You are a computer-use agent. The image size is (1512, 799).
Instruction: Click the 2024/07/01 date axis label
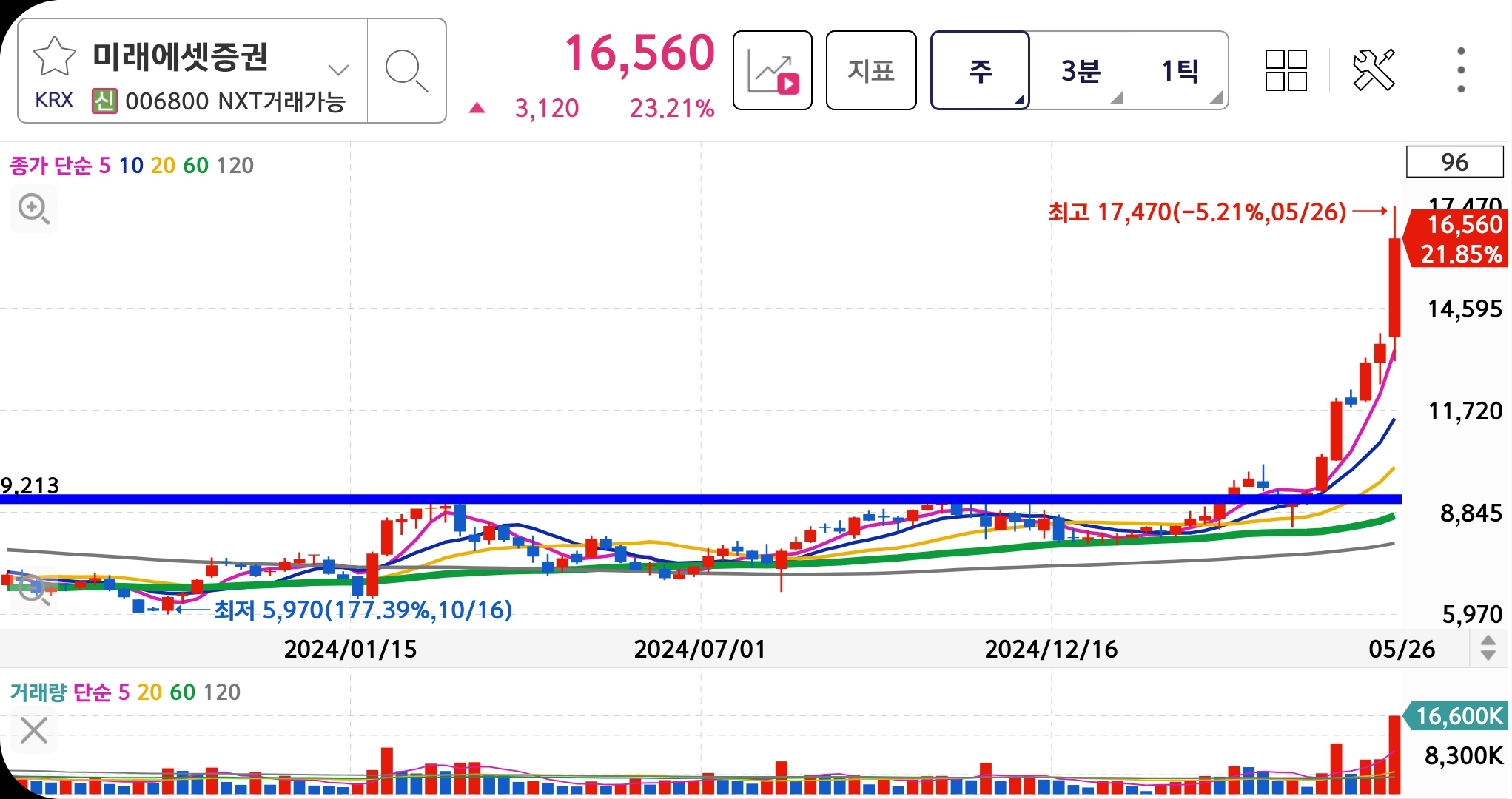[x=699, y=649]
